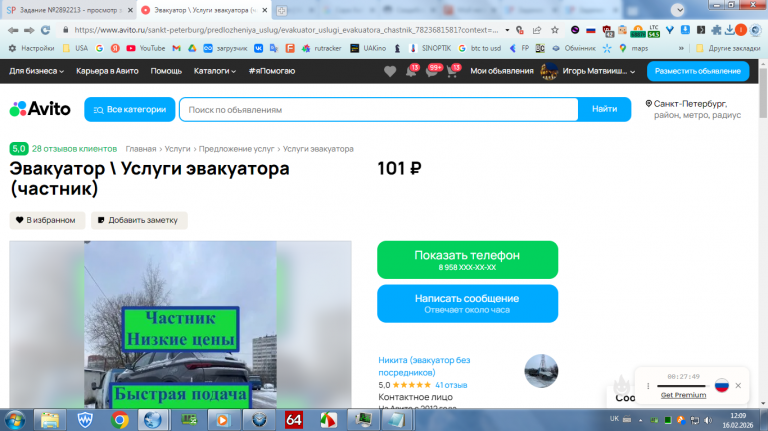The height and width of the screenshot is (431, 768).
Task: Expand the Каталоги dropdown
Action: pyautogui.click(x=215, y=71)
